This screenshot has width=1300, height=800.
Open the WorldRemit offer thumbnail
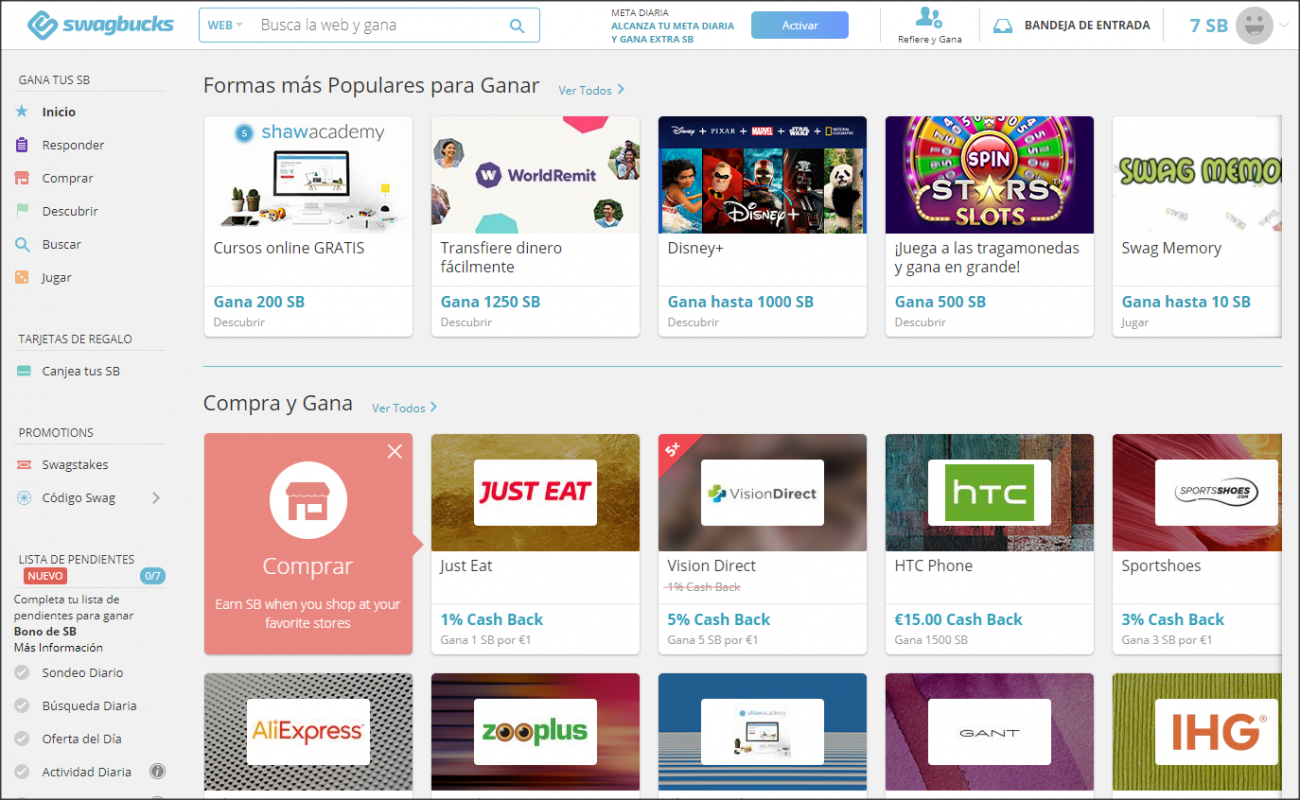tap(535, 175)
